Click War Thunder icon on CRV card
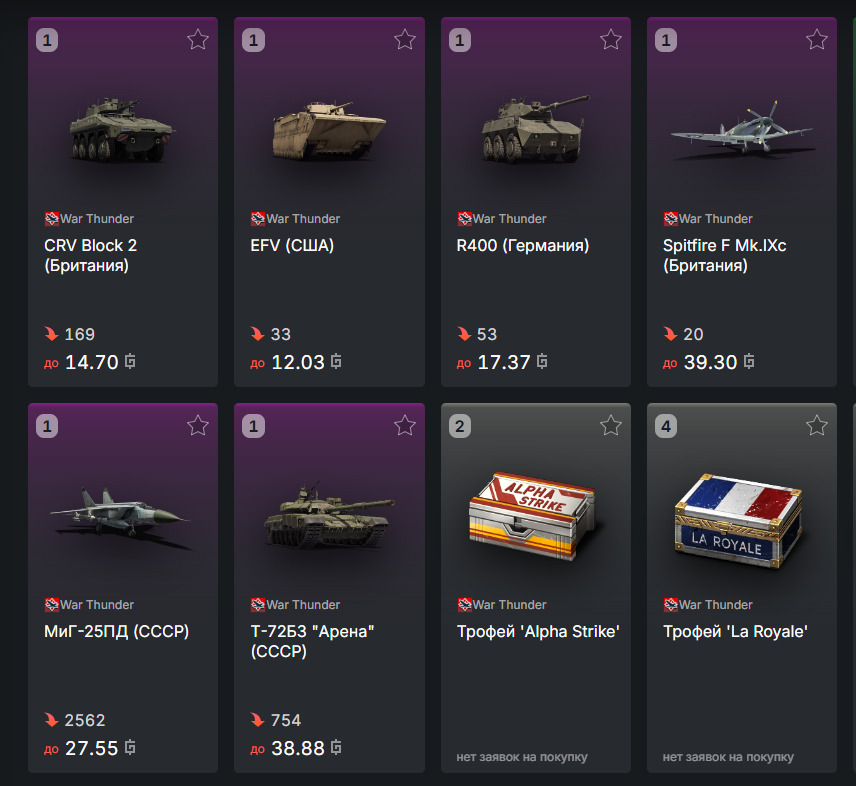The height and width of the screenshot is (786, 856). click(x=52, y=219)
